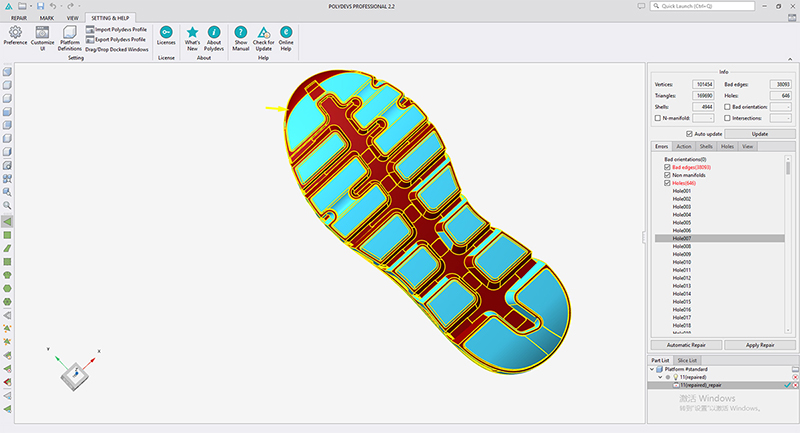Screen dimensions: 800x433
Task: Switch to the VIEW ribbon tab
Action: point(72,18)
